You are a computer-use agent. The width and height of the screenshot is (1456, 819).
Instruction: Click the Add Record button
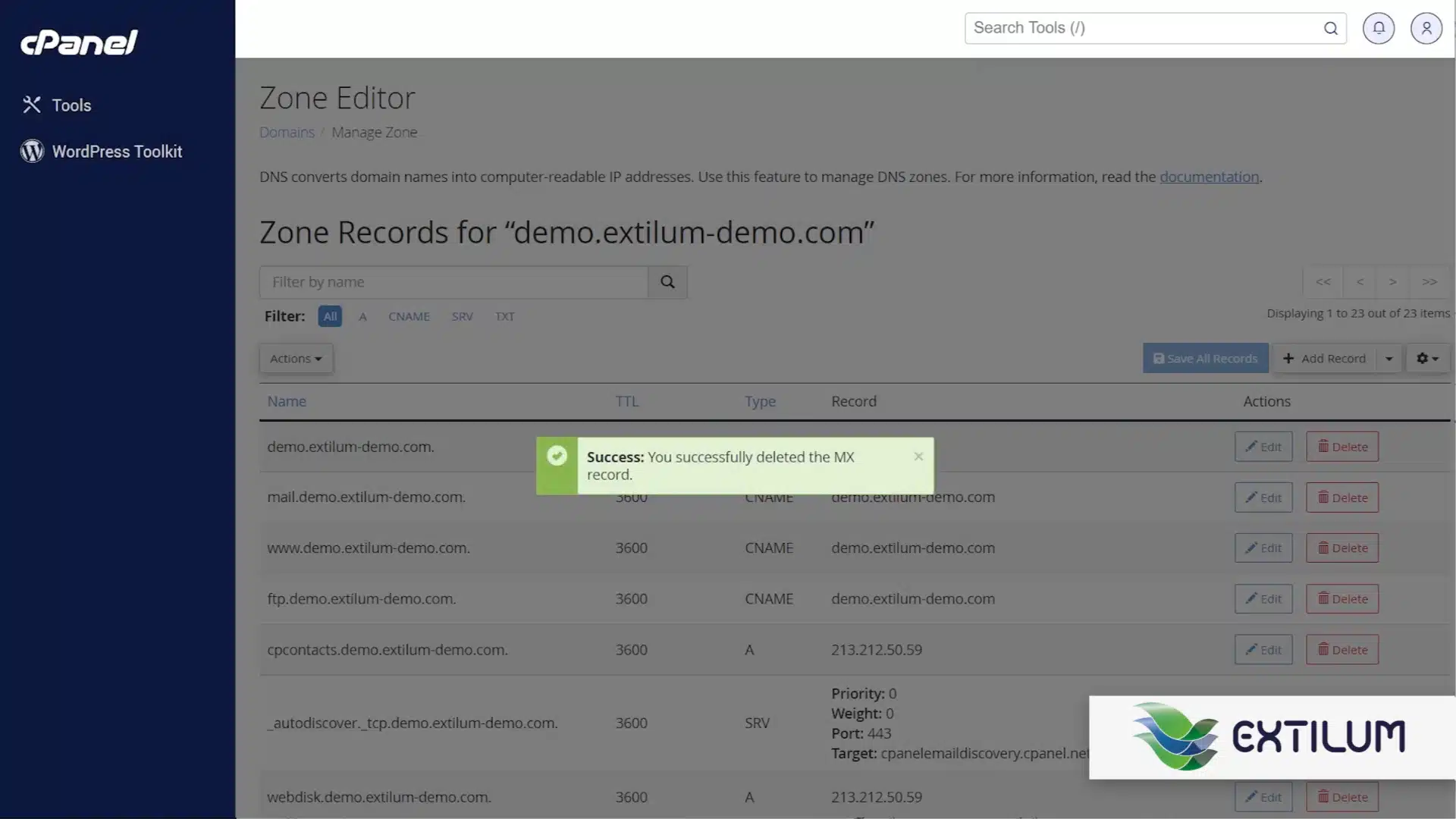pyautogui.click(x=1324, y=359)
